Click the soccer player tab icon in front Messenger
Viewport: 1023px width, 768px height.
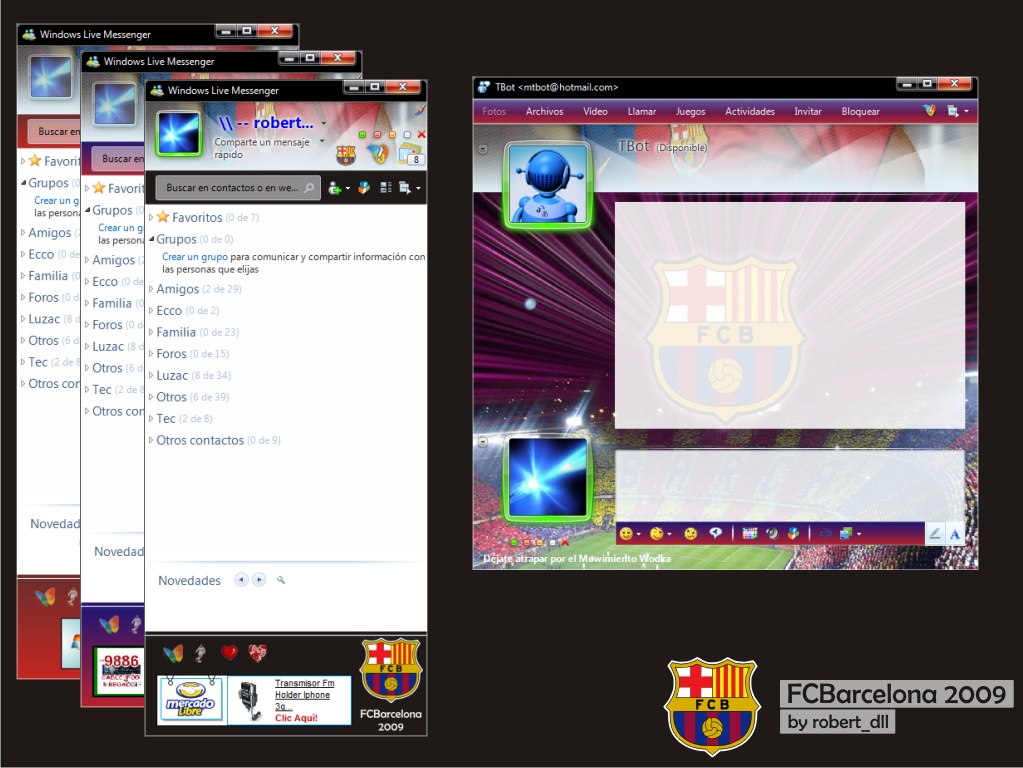[x=201, y=653]
